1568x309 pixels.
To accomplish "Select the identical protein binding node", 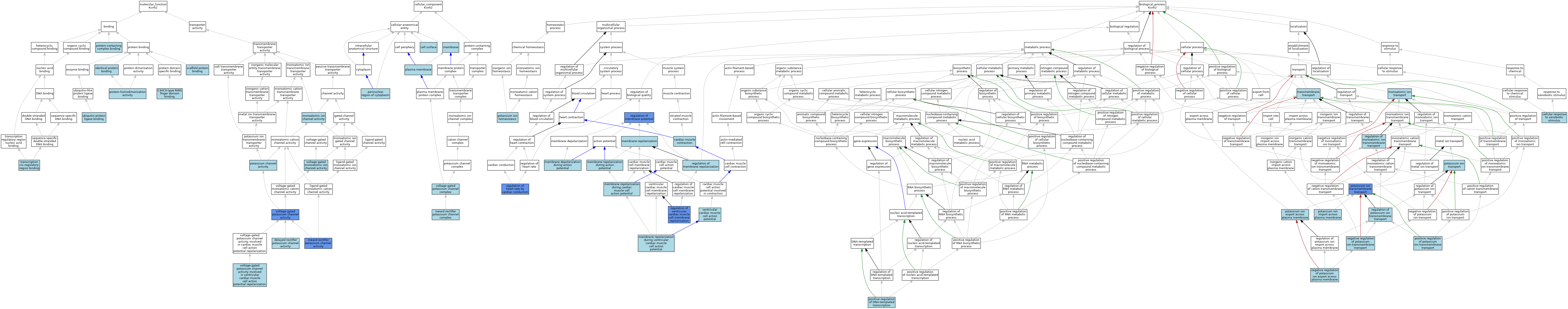I will (x=107, y=70).
